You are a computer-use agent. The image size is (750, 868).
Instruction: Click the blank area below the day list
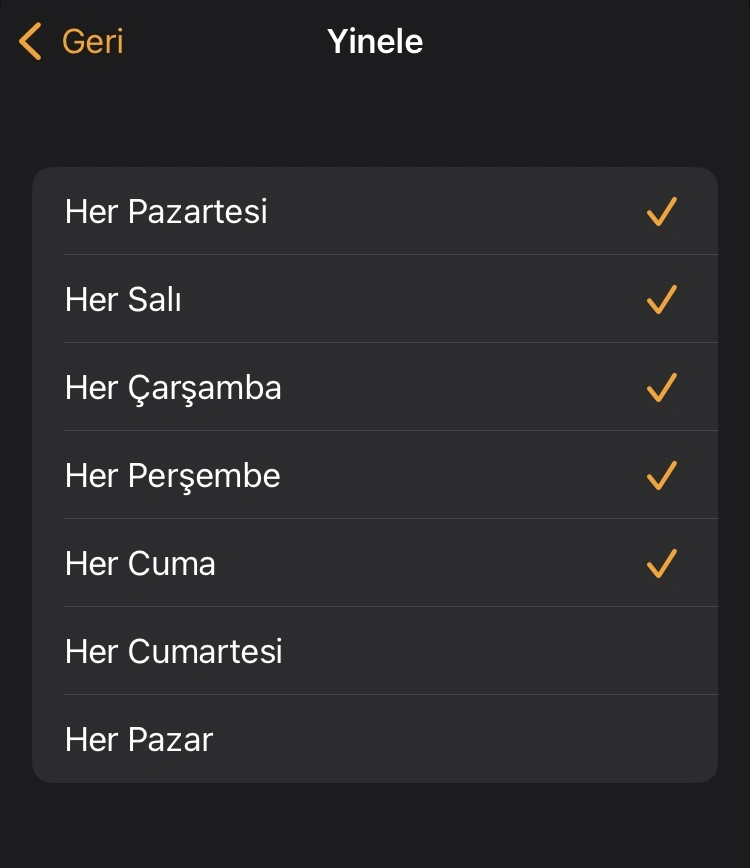(x=375, y=825)
